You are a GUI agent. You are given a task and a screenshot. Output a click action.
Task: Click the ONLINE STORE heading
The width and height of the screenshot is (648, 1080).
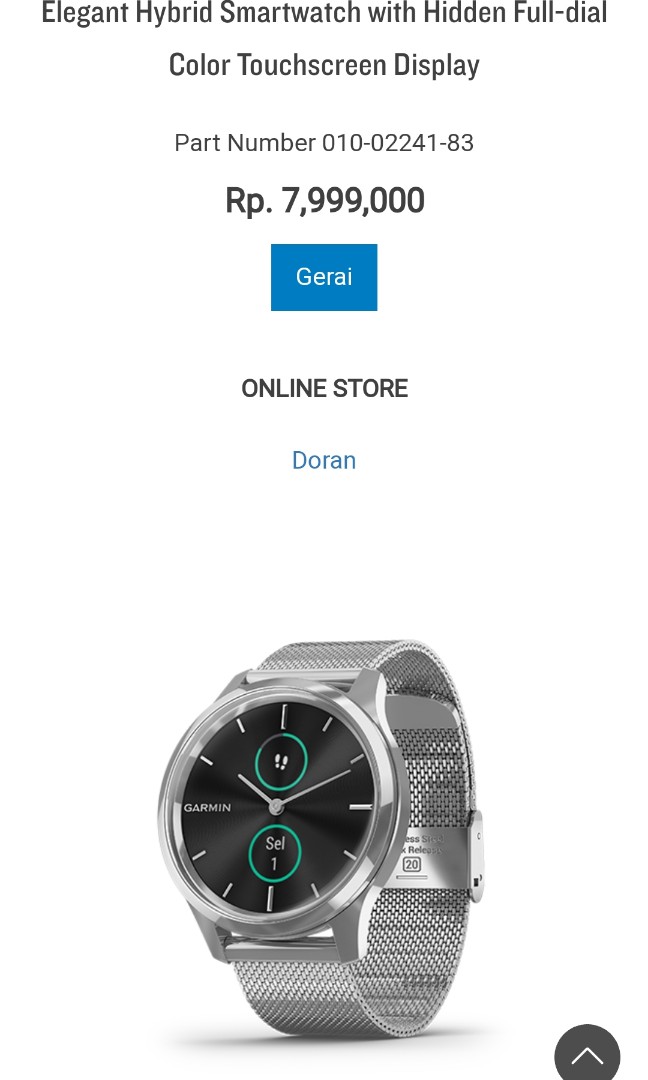[324, 388]
